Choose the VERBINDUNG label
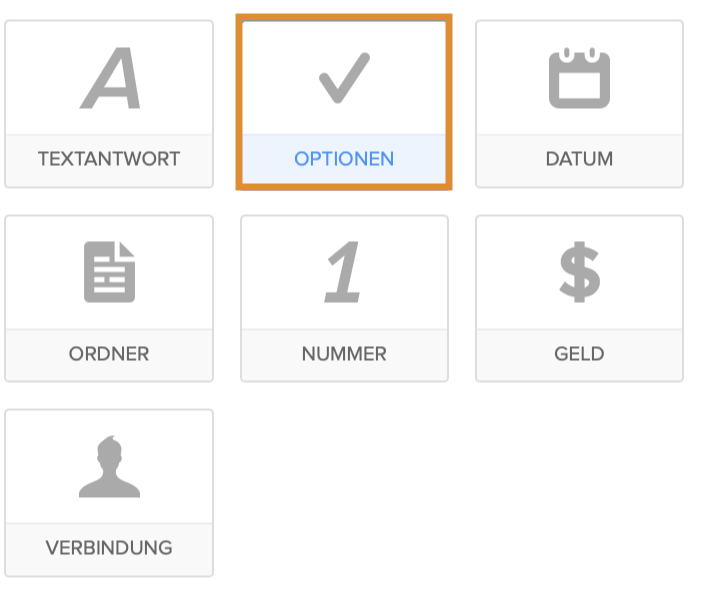This screenshot has width=702, height=604. point(109,548)
